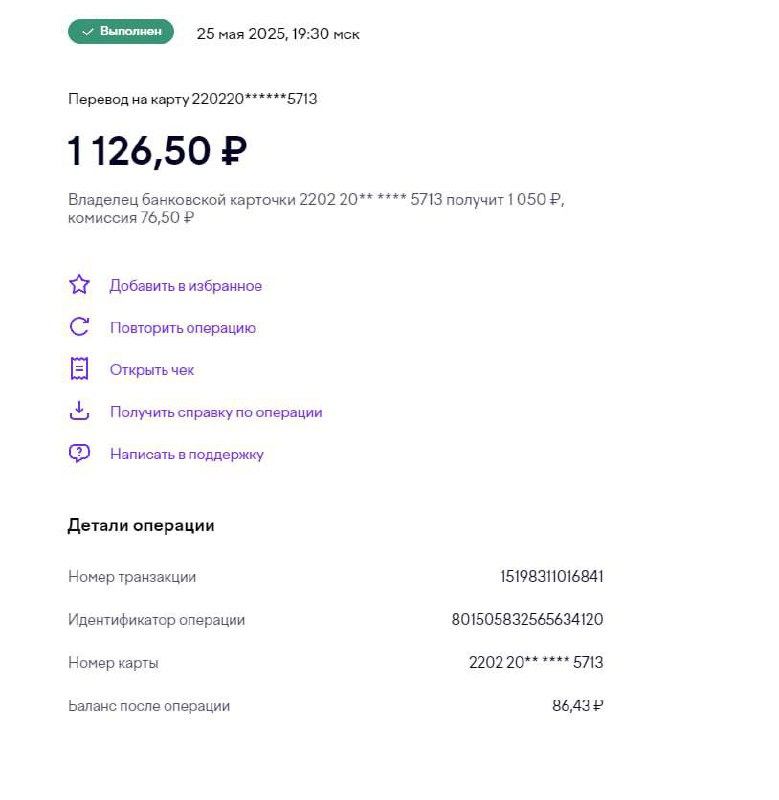
Task: Click the operation identifier 801505832565634120
Action: [527, 619]
